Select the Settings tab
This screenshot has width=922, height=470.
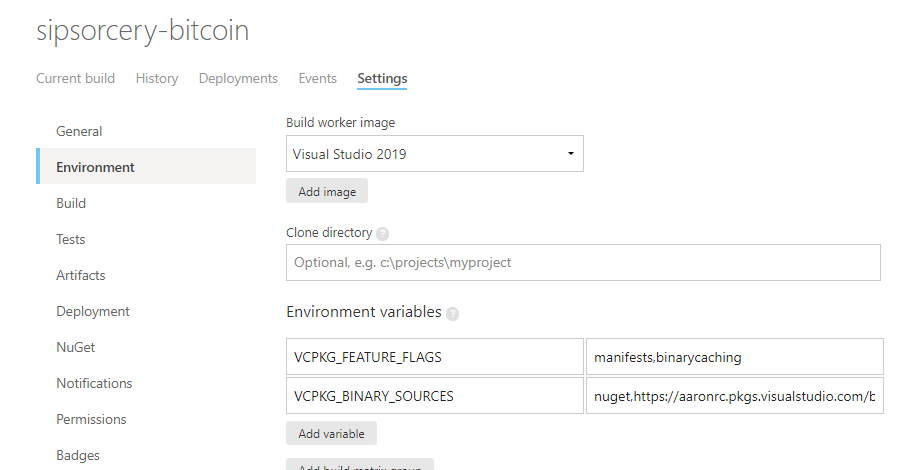[382, 78]
